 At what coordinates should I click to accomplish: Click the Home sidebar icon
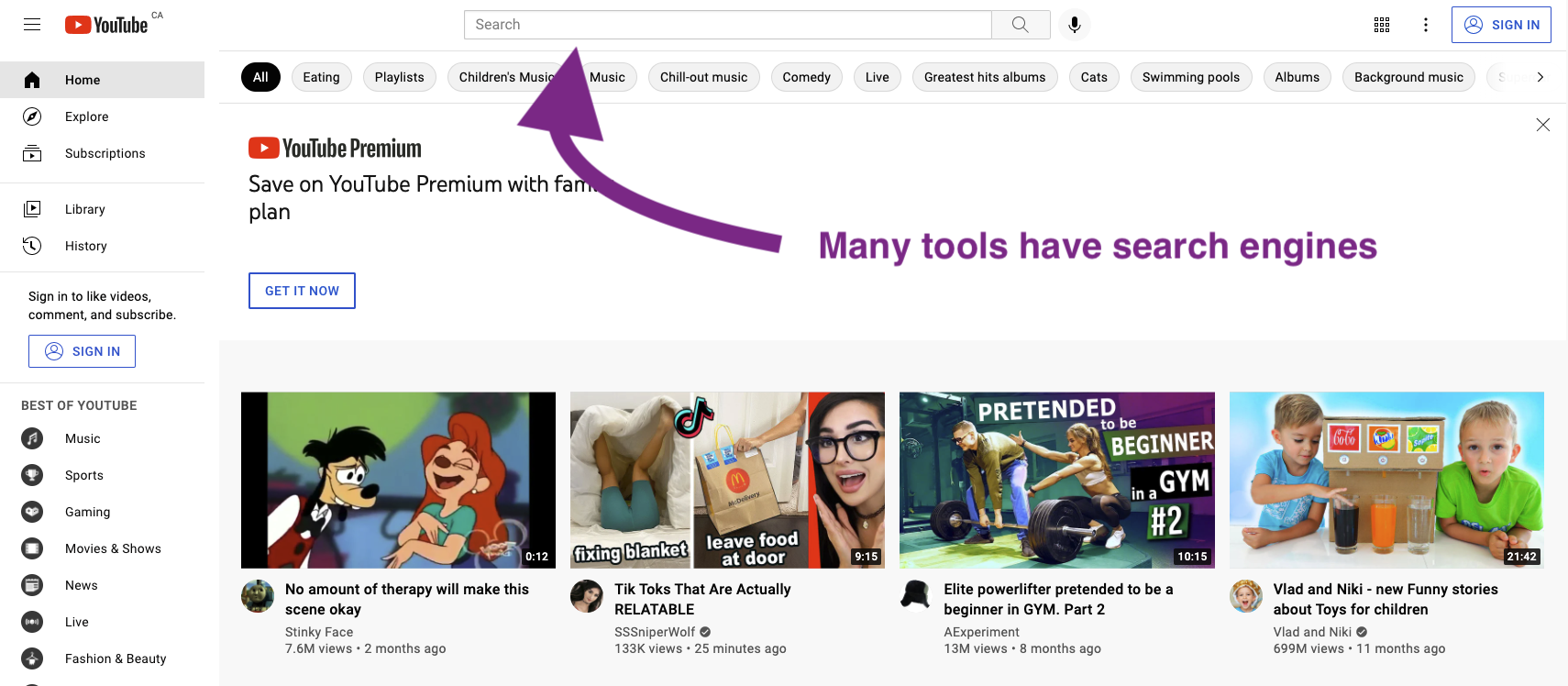tap(32, 80)
